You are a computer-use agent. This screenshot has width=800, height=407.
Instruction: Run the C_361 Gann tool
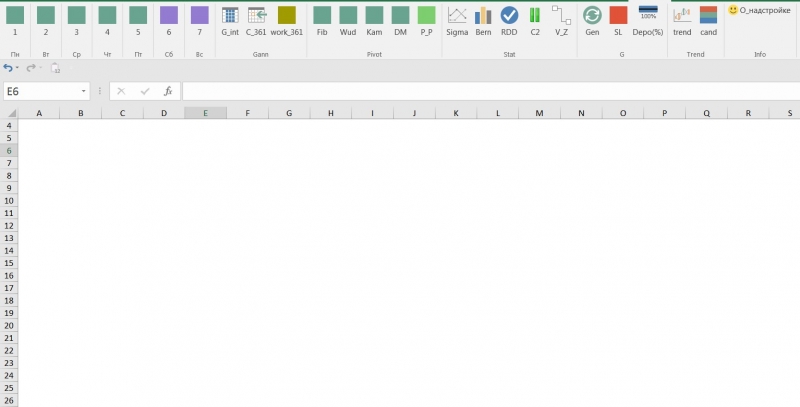pos(256,21)
